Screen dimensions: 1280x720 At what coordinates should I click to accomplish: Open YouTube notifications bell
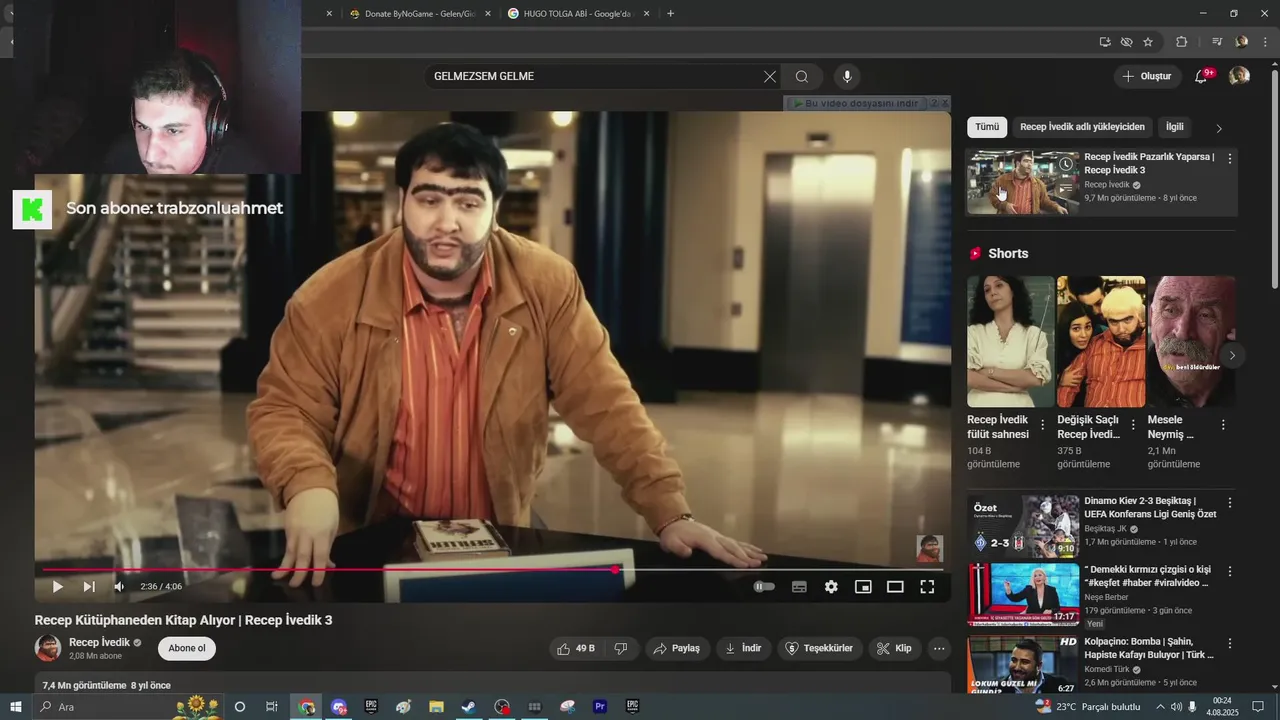(x=1203, y=76)
